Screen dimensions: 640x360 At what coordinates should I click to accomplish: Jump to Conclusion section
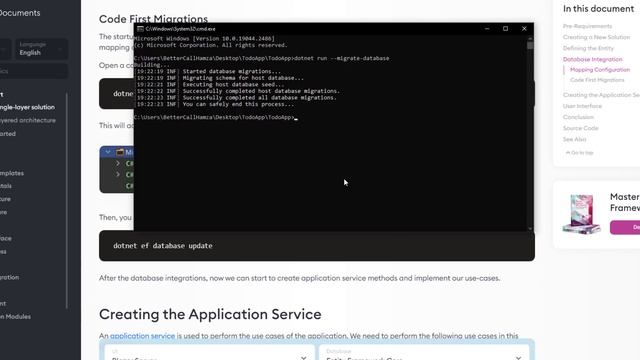click(578, 117)
